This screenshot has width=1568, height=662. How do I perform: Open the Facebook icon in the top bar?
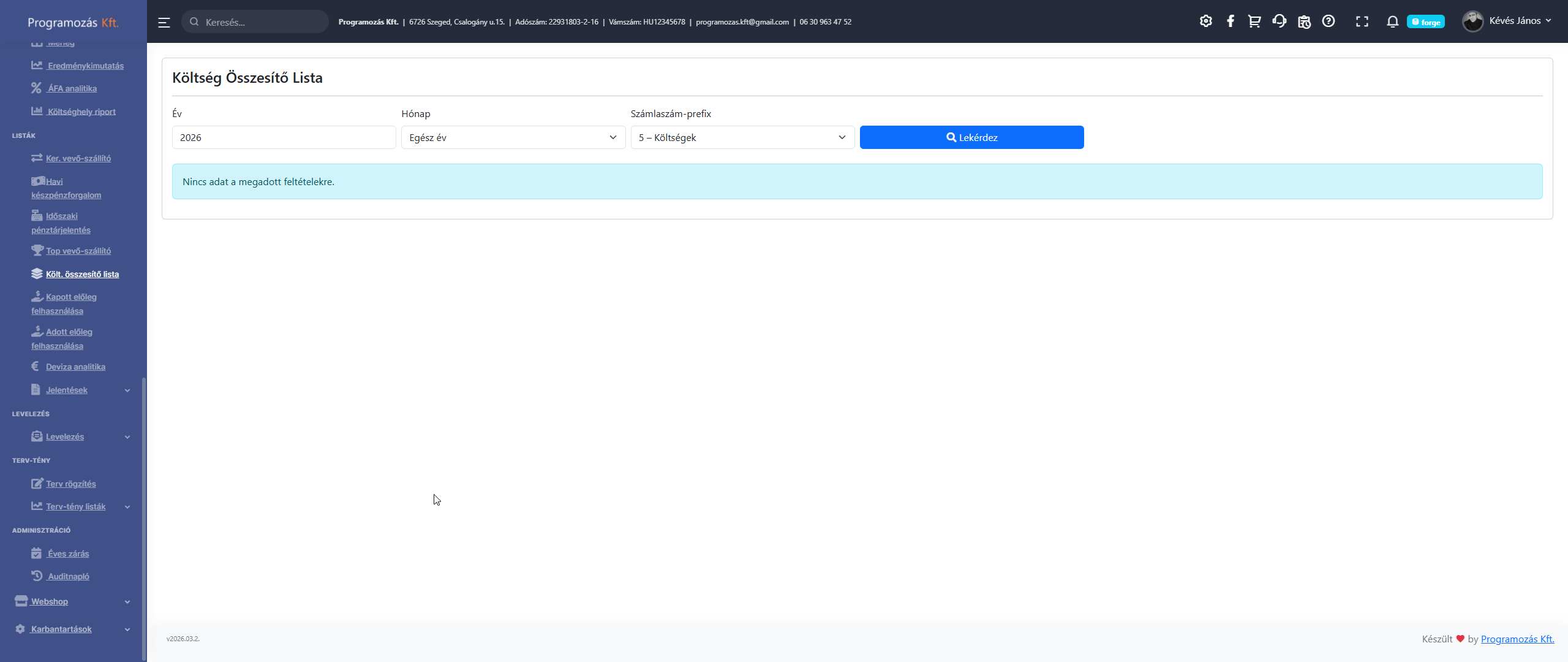1230,21
